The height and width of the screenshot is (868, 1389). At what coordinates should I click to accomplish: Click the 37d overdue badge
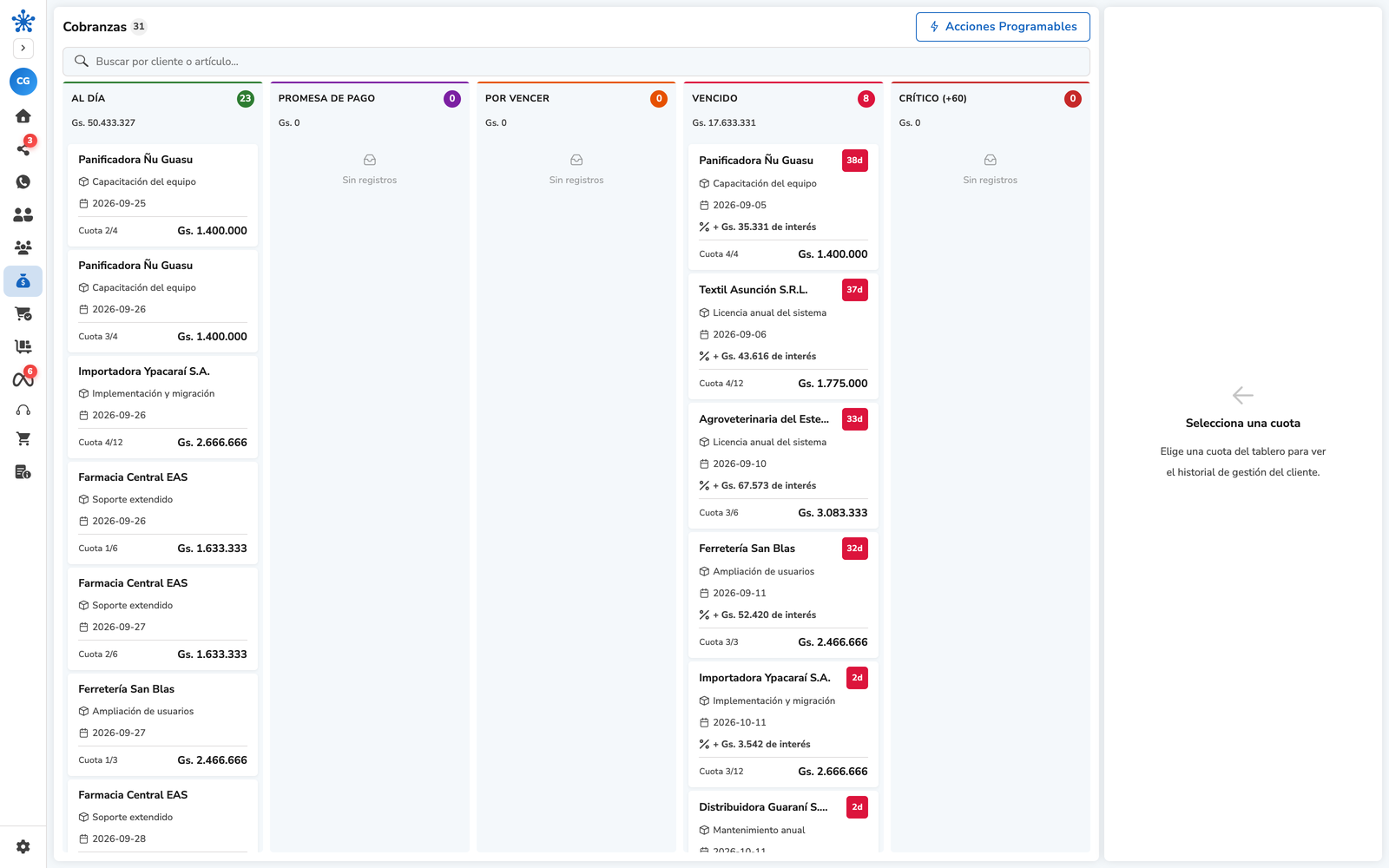855,290
